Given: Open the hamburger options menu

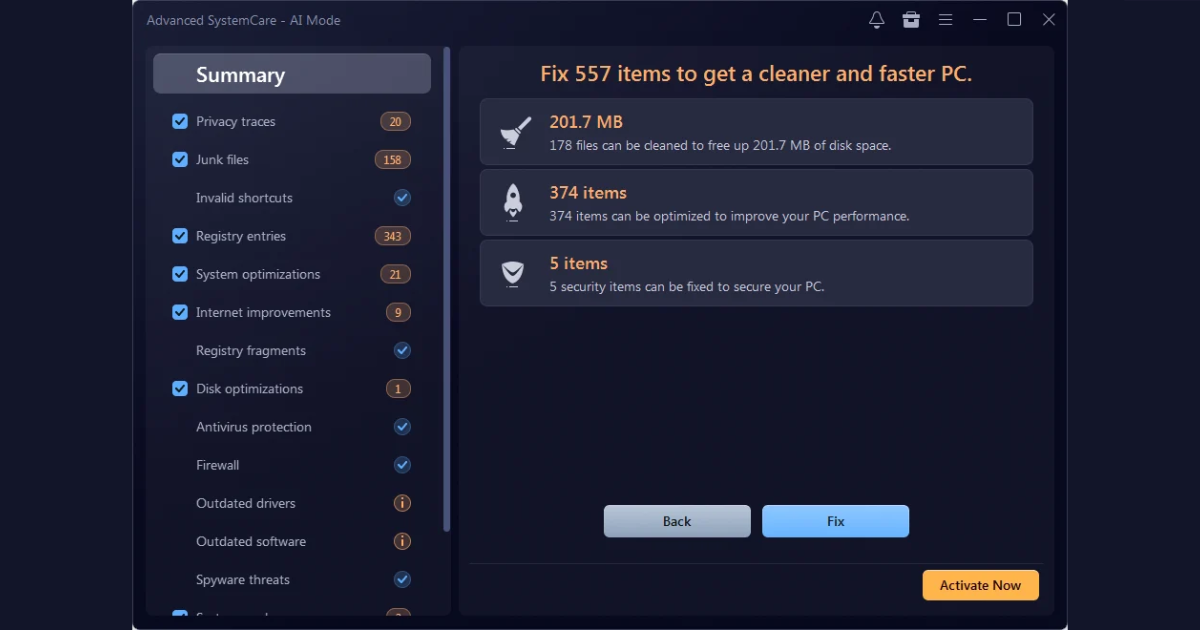Looking at the screenshot, I should pos(945,20).
